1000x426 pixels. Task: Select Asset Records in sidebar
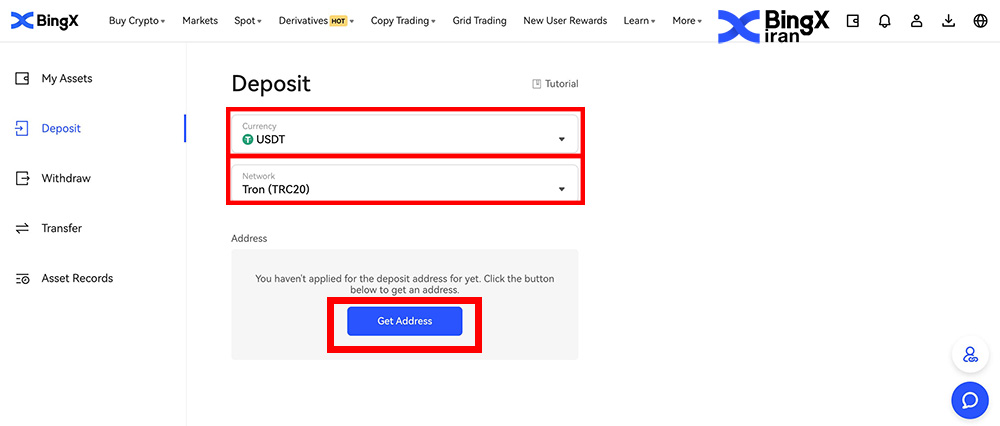pos(77,278)
